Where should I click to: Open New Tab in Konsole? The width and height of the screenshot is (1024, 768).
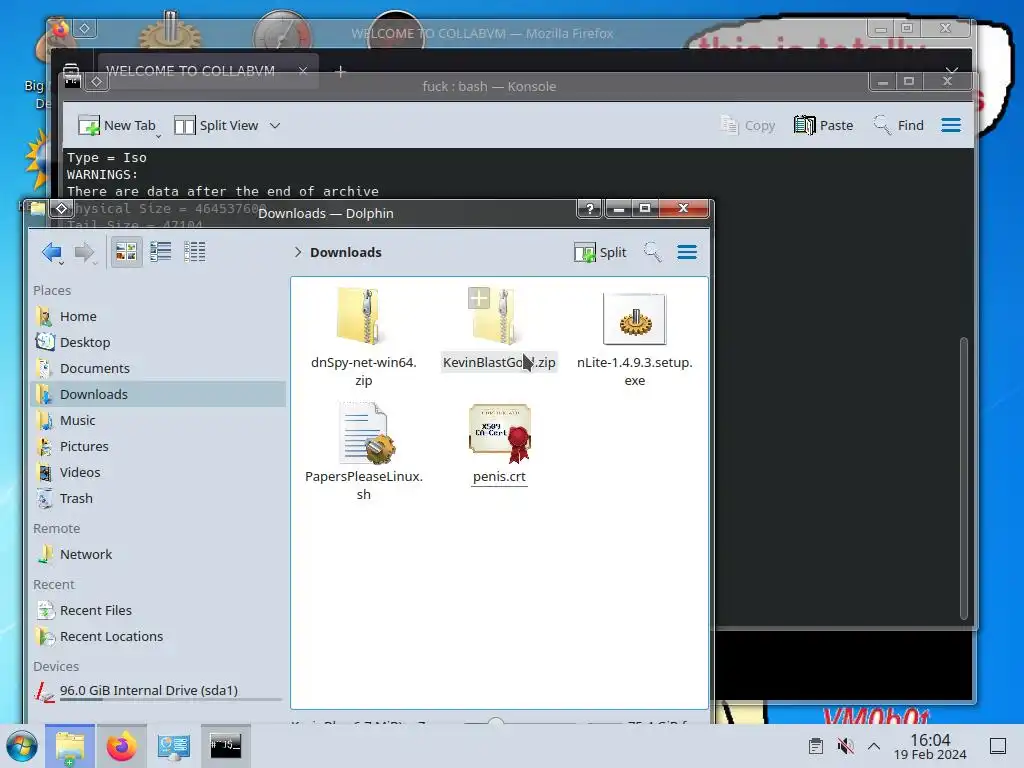point(117,125)
